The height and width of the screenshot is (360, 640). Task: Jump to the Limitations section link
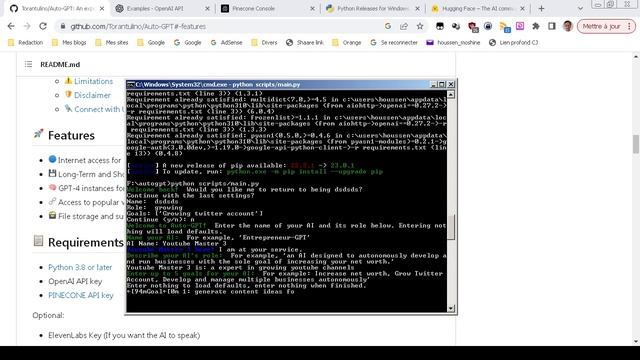tap(93, 81)
